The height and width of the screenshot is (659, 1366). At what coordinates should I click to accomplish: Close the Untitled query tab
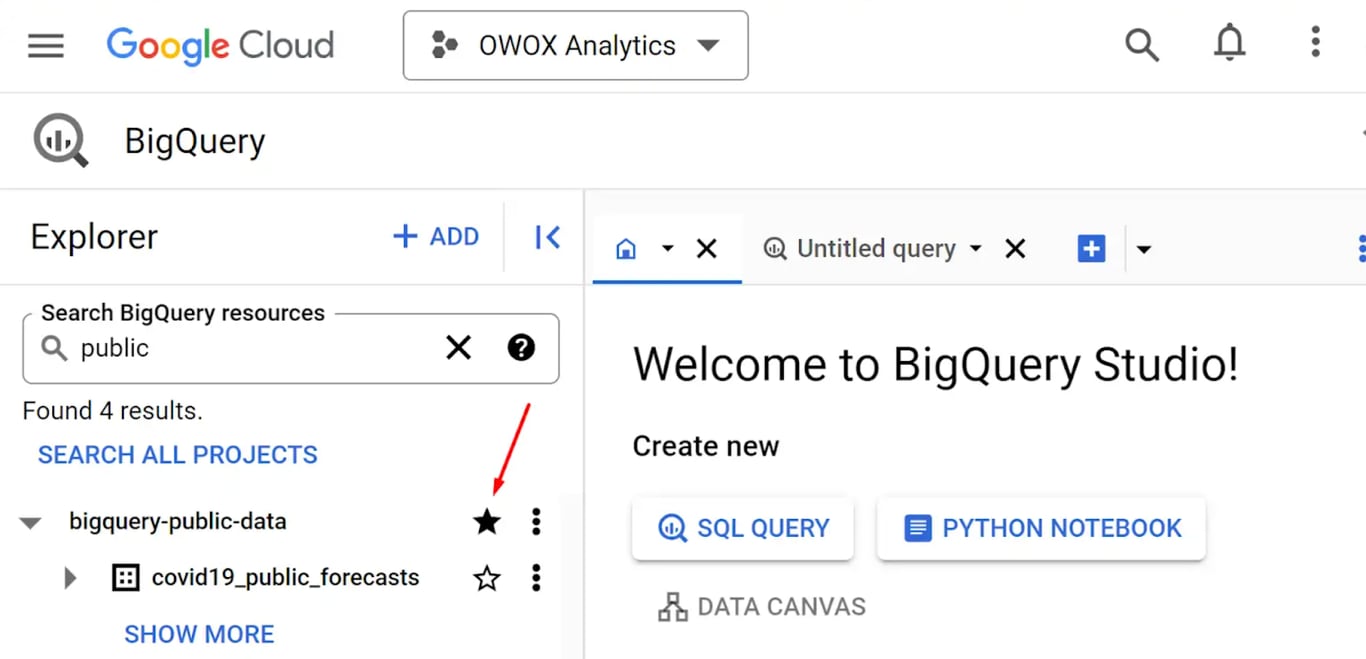1015,249
